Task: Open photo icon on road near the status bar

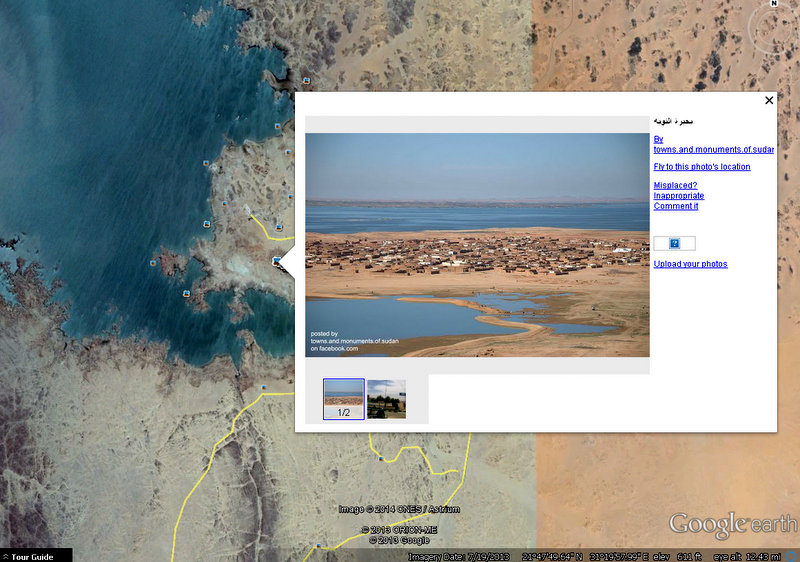Action: 318,546
